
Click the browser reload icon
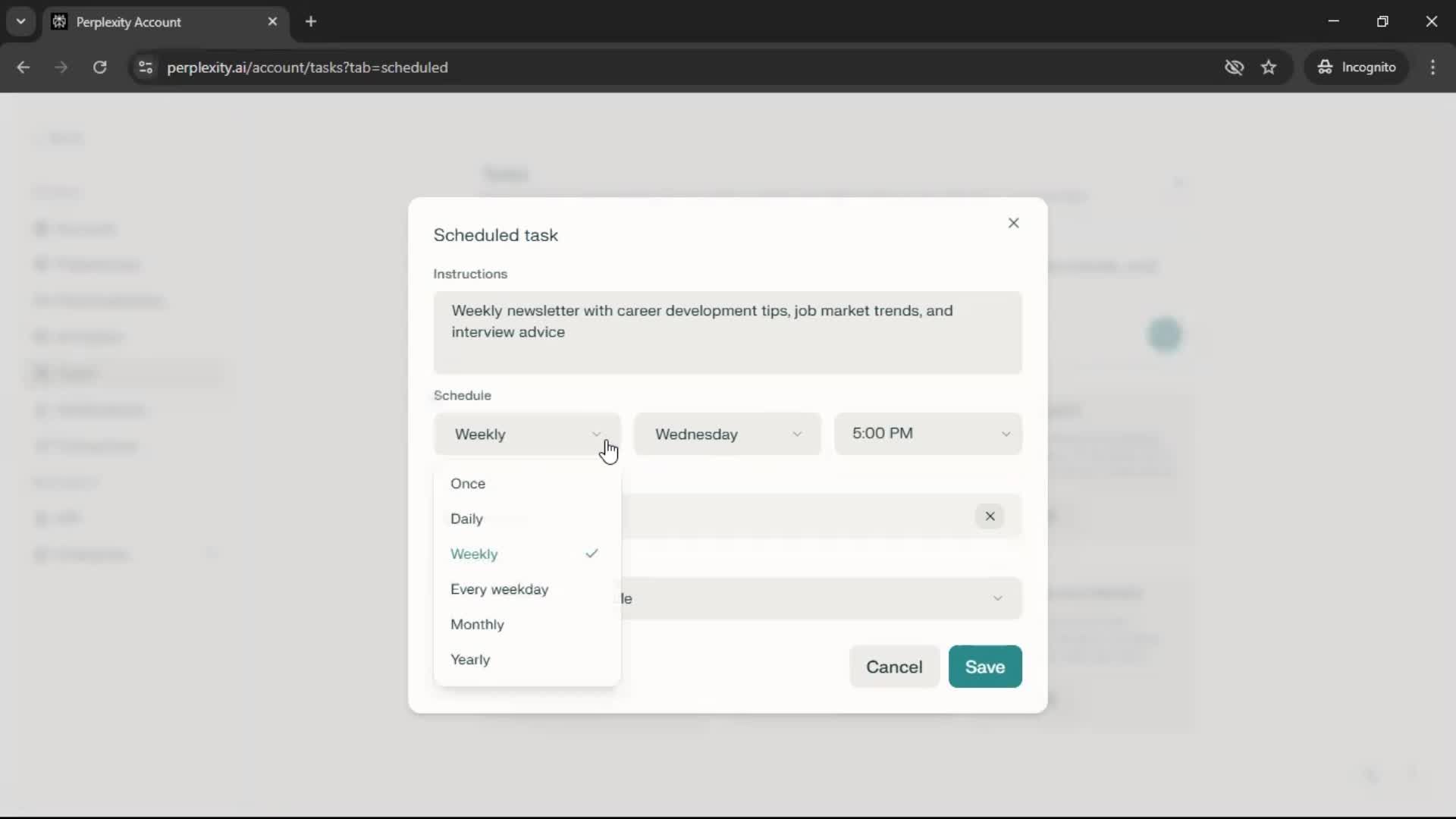99,67
